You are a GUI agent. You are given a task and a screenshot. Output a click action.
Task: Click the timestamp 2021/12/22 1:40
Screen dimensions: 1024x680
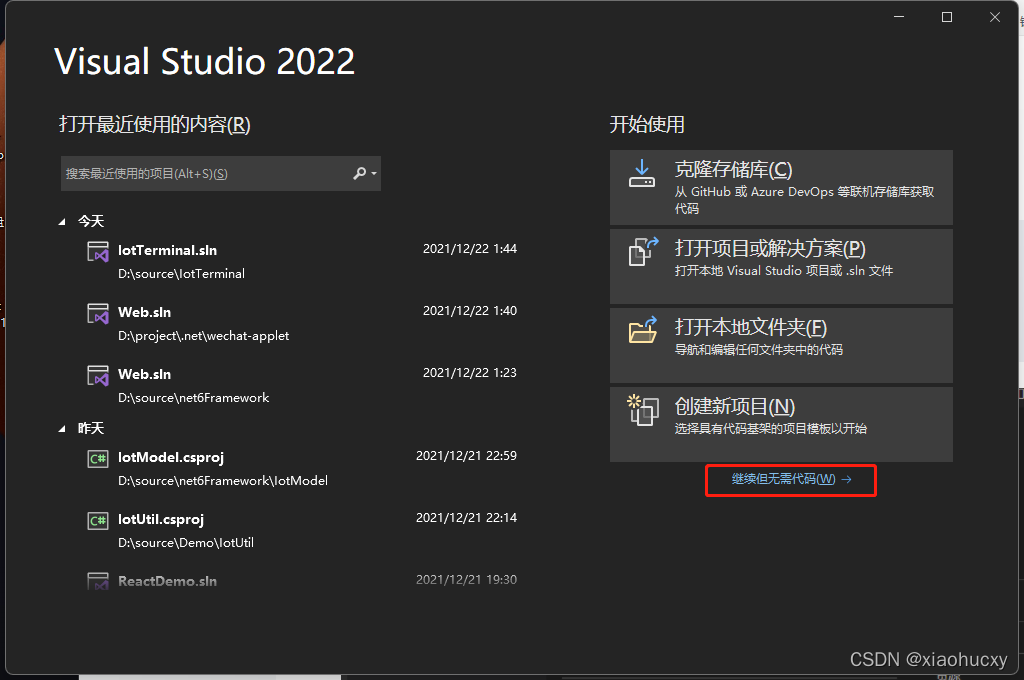pos(470,311)
